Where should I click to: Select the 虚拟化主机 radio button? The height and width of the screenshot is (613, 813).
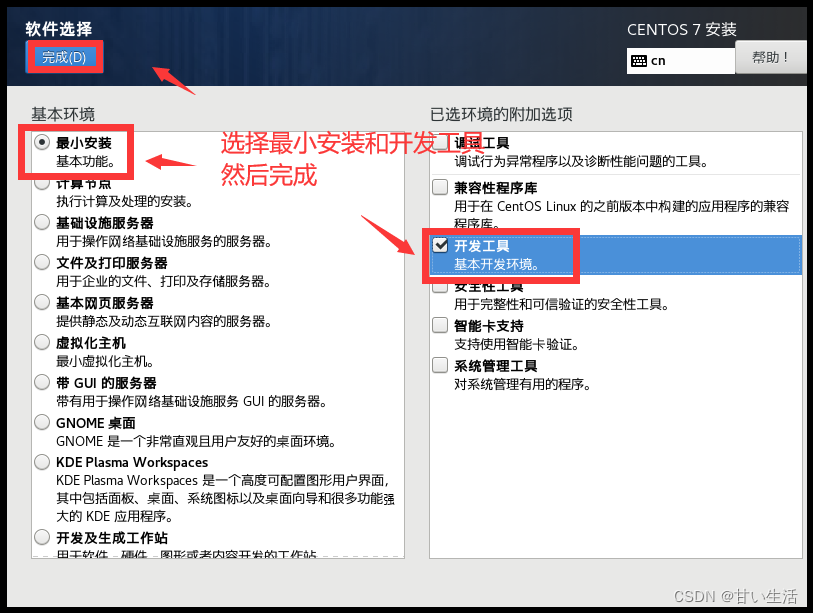click(42, 342)
